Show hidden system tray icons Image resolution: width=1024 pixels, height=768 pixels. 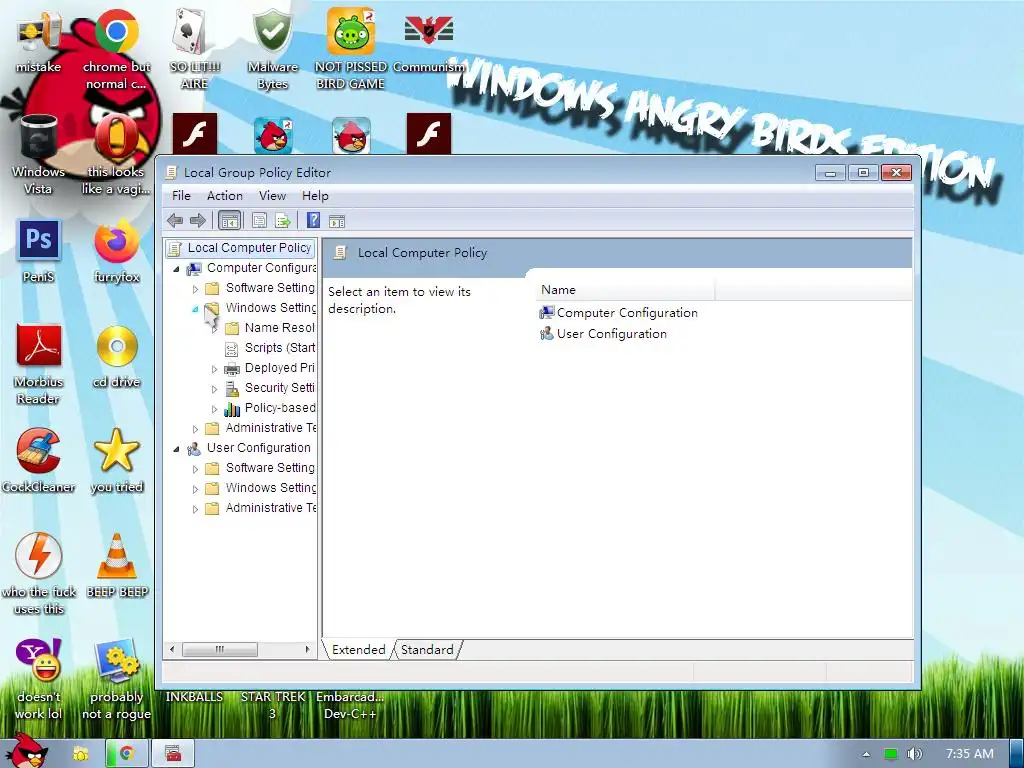867,754
